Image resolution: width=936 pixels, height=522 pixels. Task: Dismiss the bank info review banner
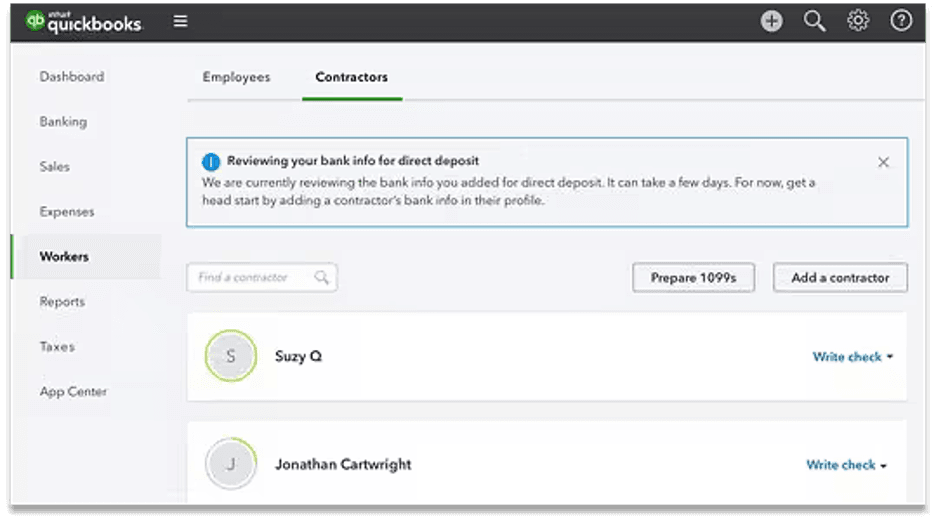tap(883, 162)
